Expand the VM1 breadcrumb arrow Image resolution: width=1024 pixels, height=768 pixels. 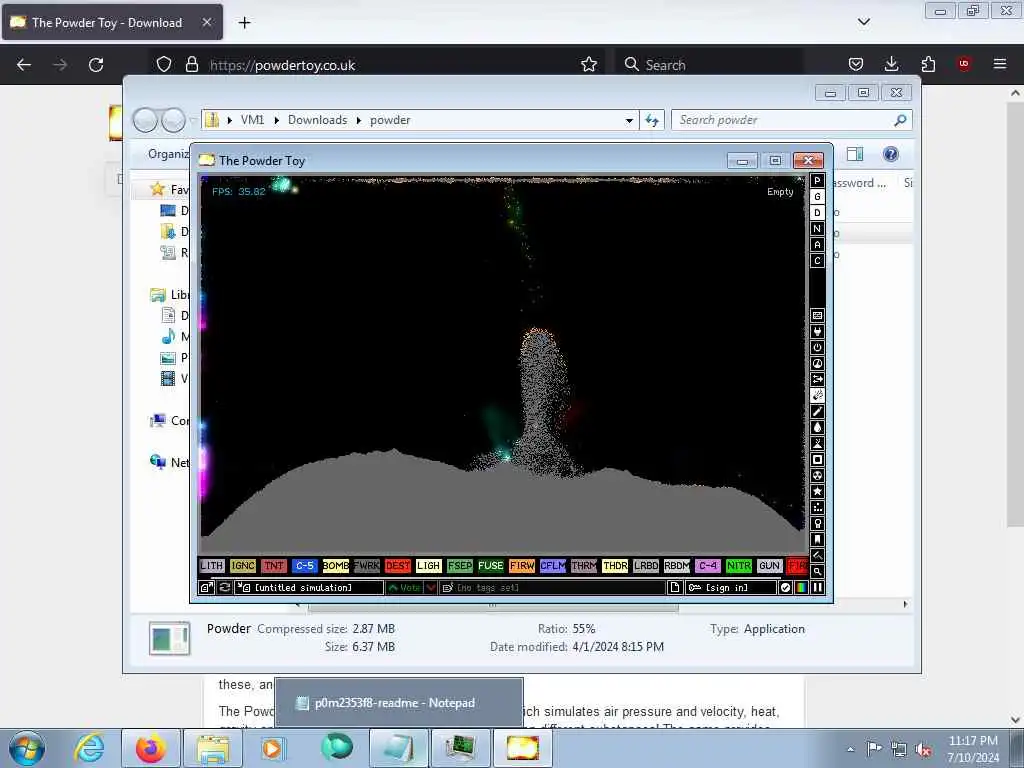coord(277,120)
